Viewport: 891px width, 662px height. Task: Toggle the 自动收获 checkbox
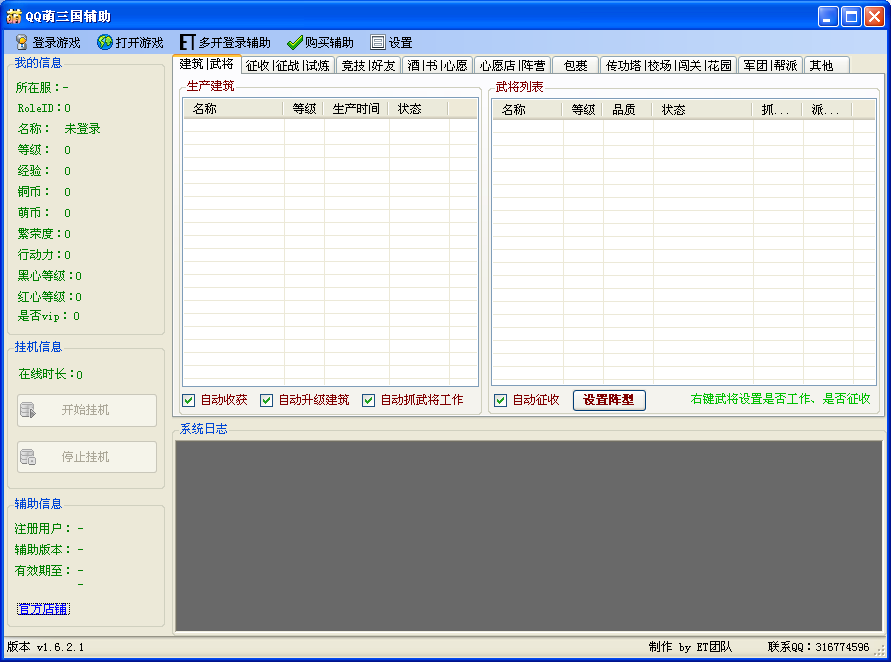coord(189,401)
